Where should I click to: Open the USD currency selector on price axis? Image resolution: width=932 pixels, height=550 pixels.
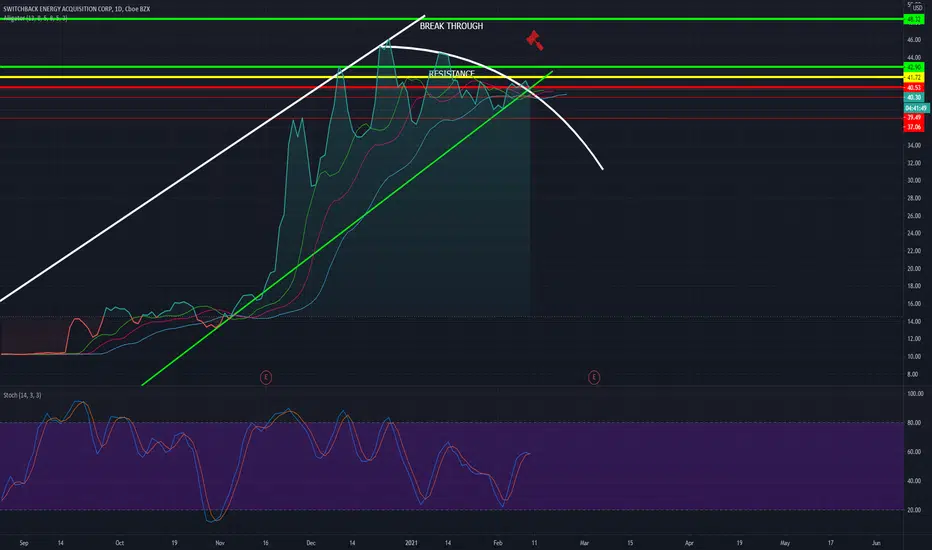coord(918,8)
